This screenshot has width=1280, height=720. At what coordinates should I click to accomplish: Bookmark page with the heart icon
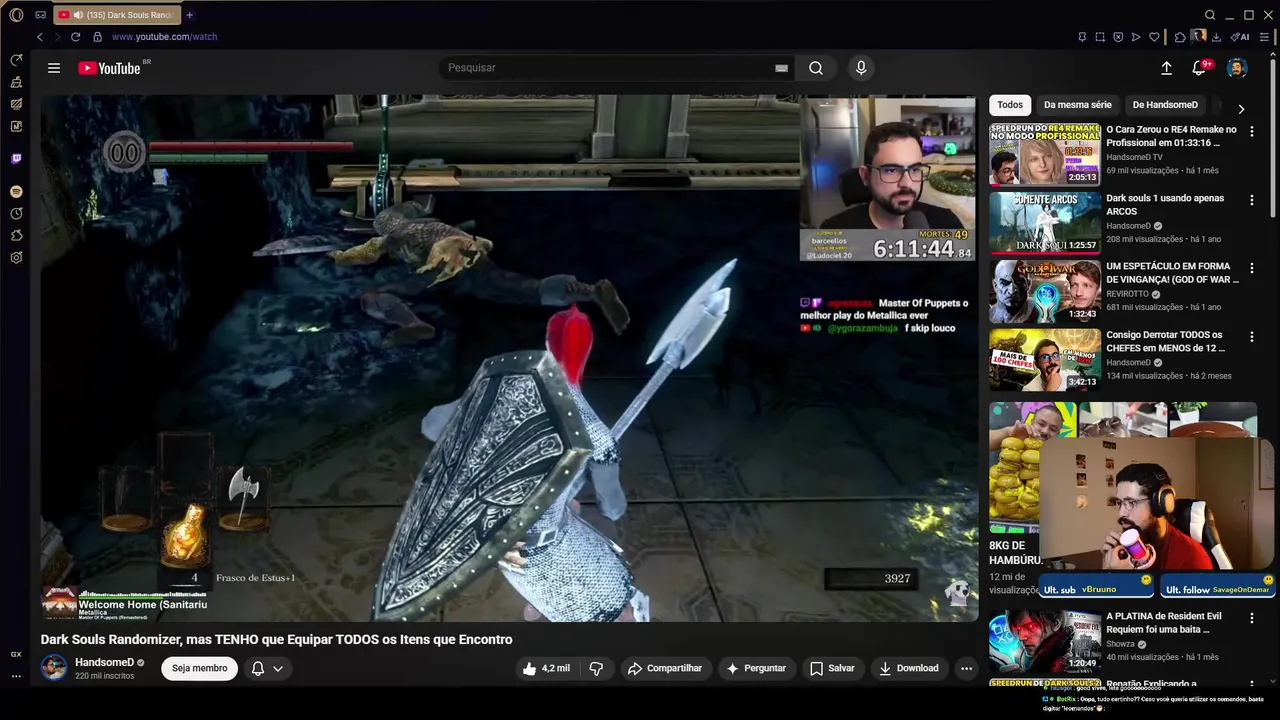click(x=1154, y=37)
